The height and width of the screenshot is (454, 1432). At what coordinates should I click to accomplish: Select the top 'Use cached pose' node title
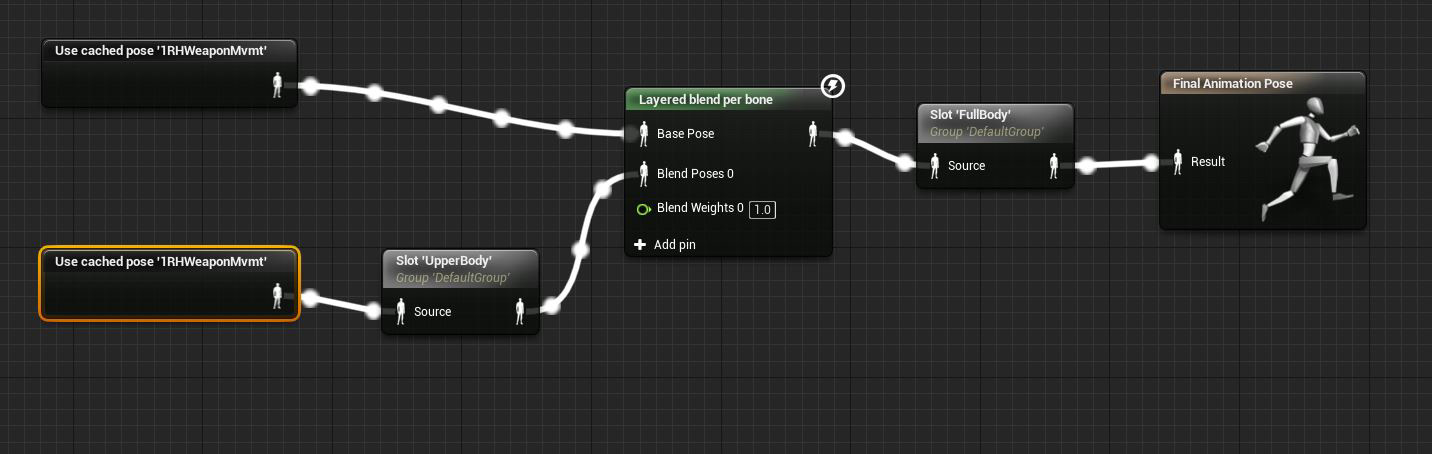[160, 51]
